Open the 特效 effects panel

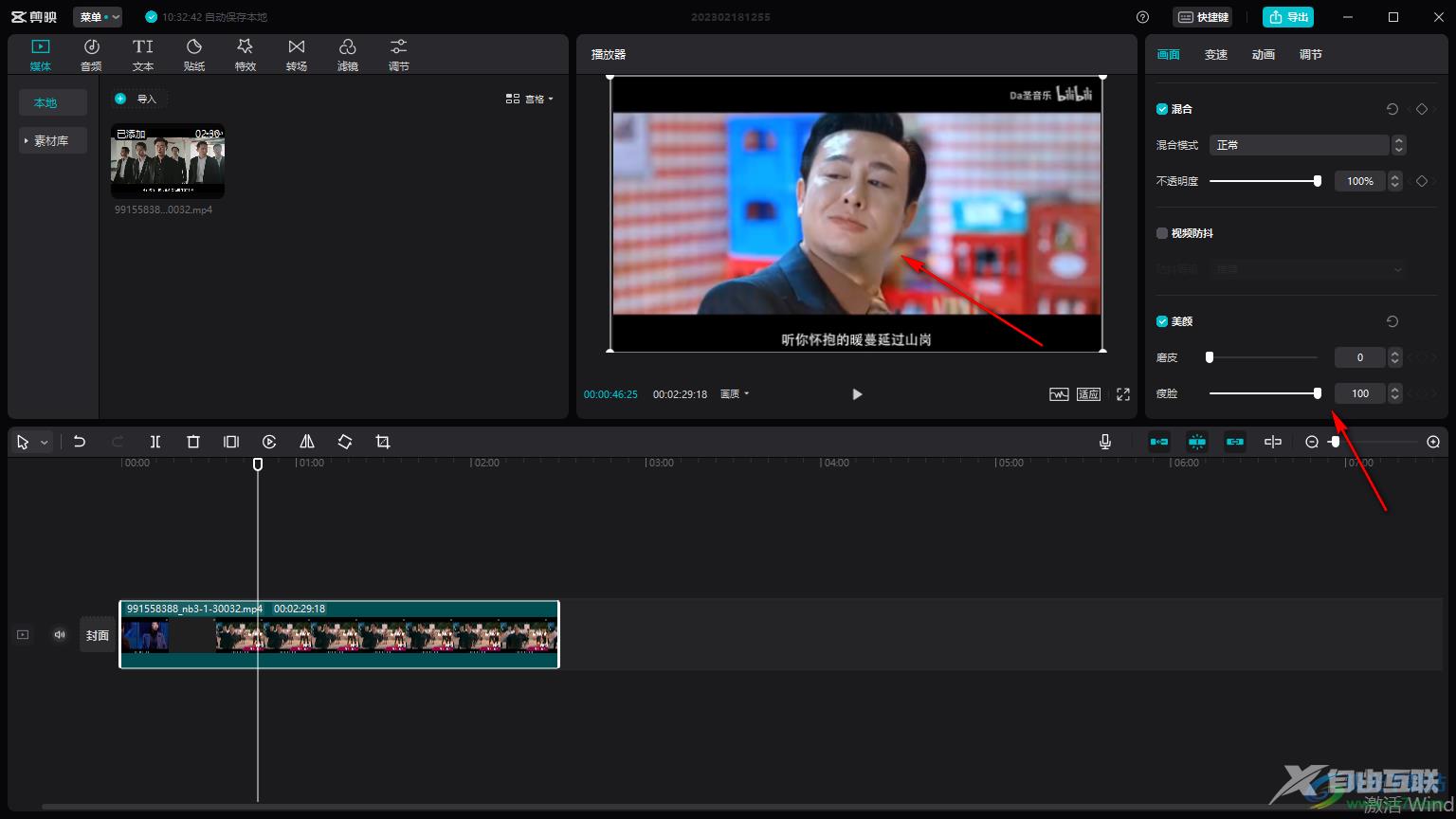click(x=246, y=55)
